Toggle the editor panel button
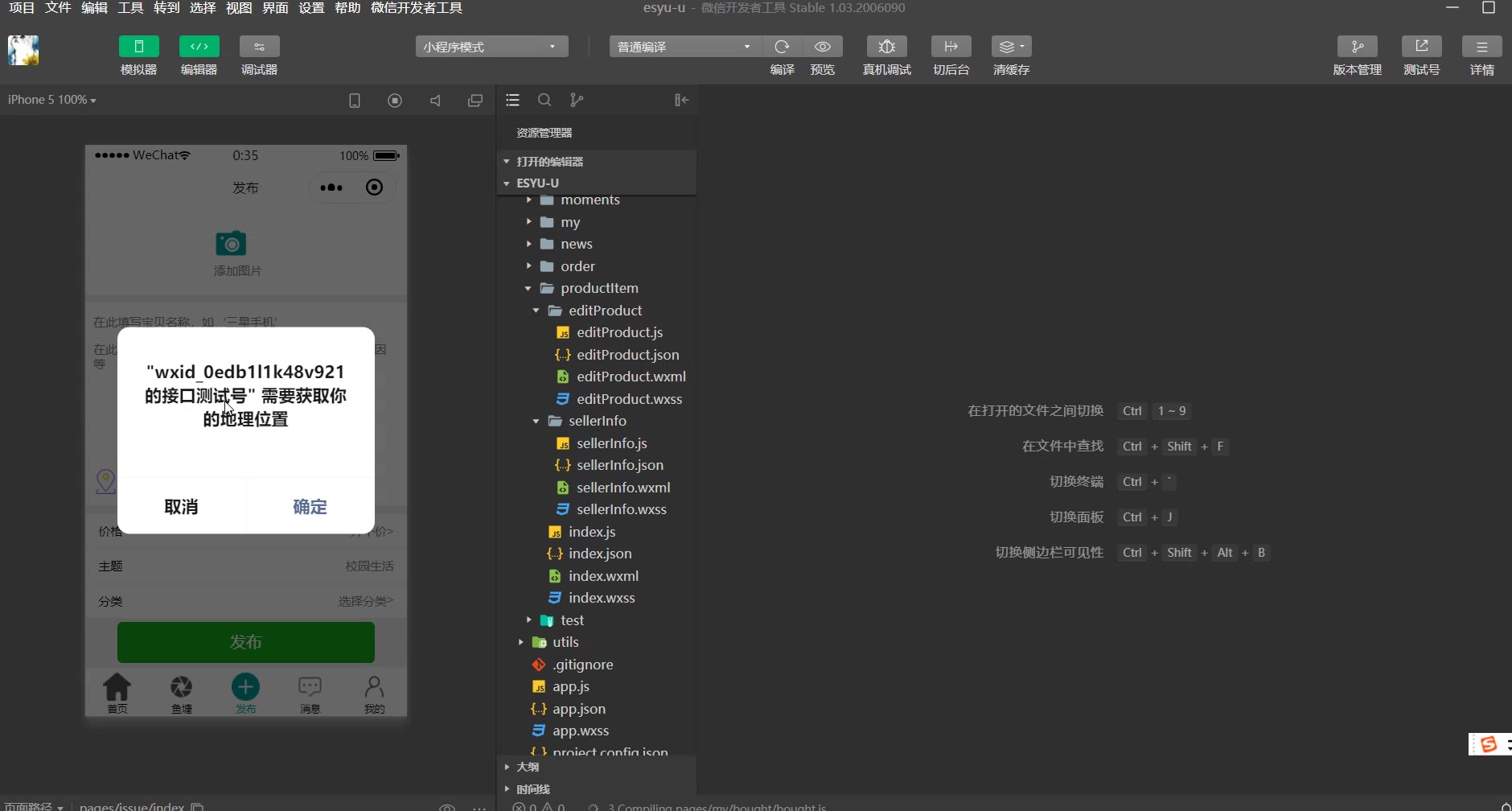The height and width of the screenshot is (811, 1512). coord(199,47)
